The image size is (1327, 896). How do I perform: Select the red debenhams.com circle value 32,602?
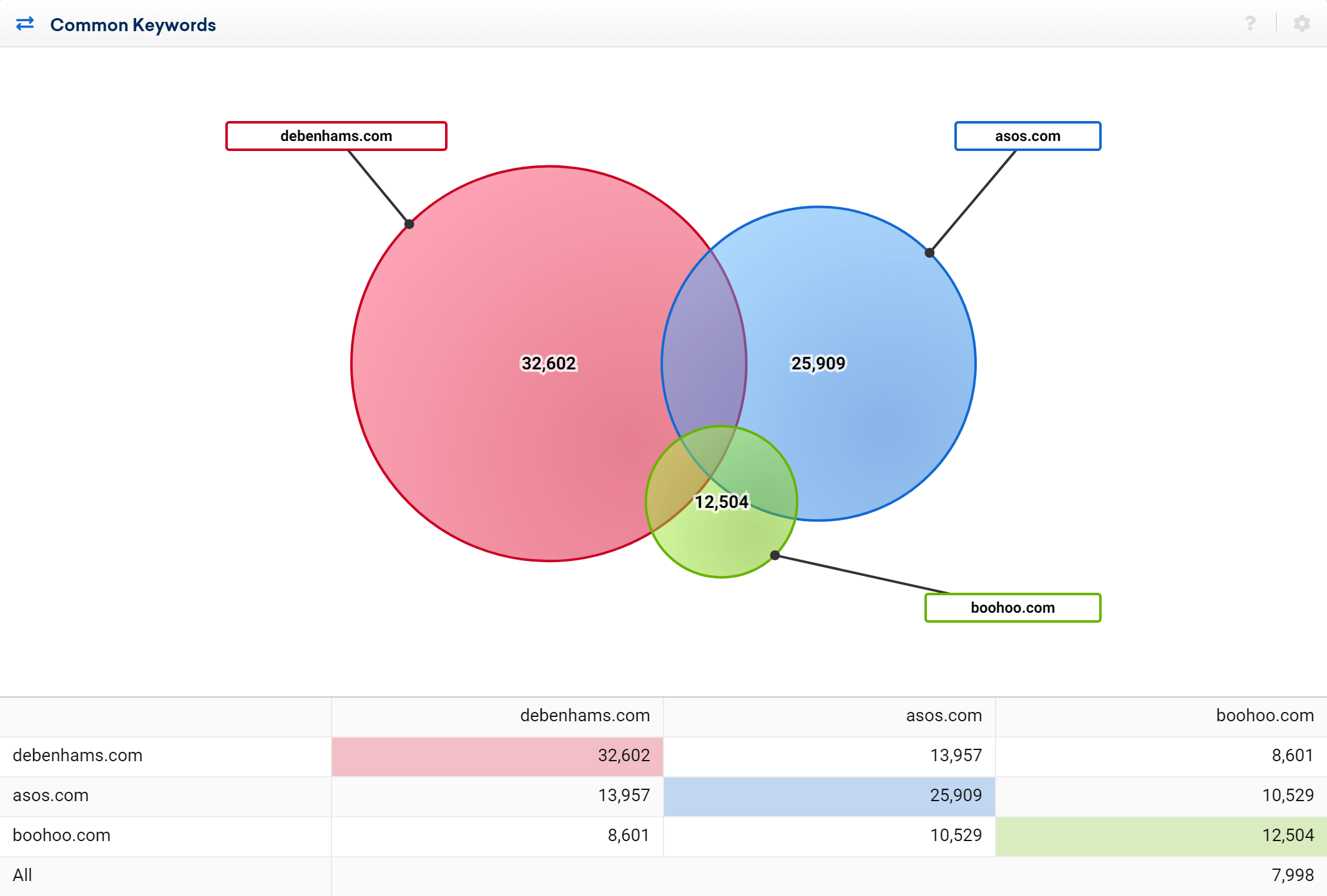tap(549, 363)
